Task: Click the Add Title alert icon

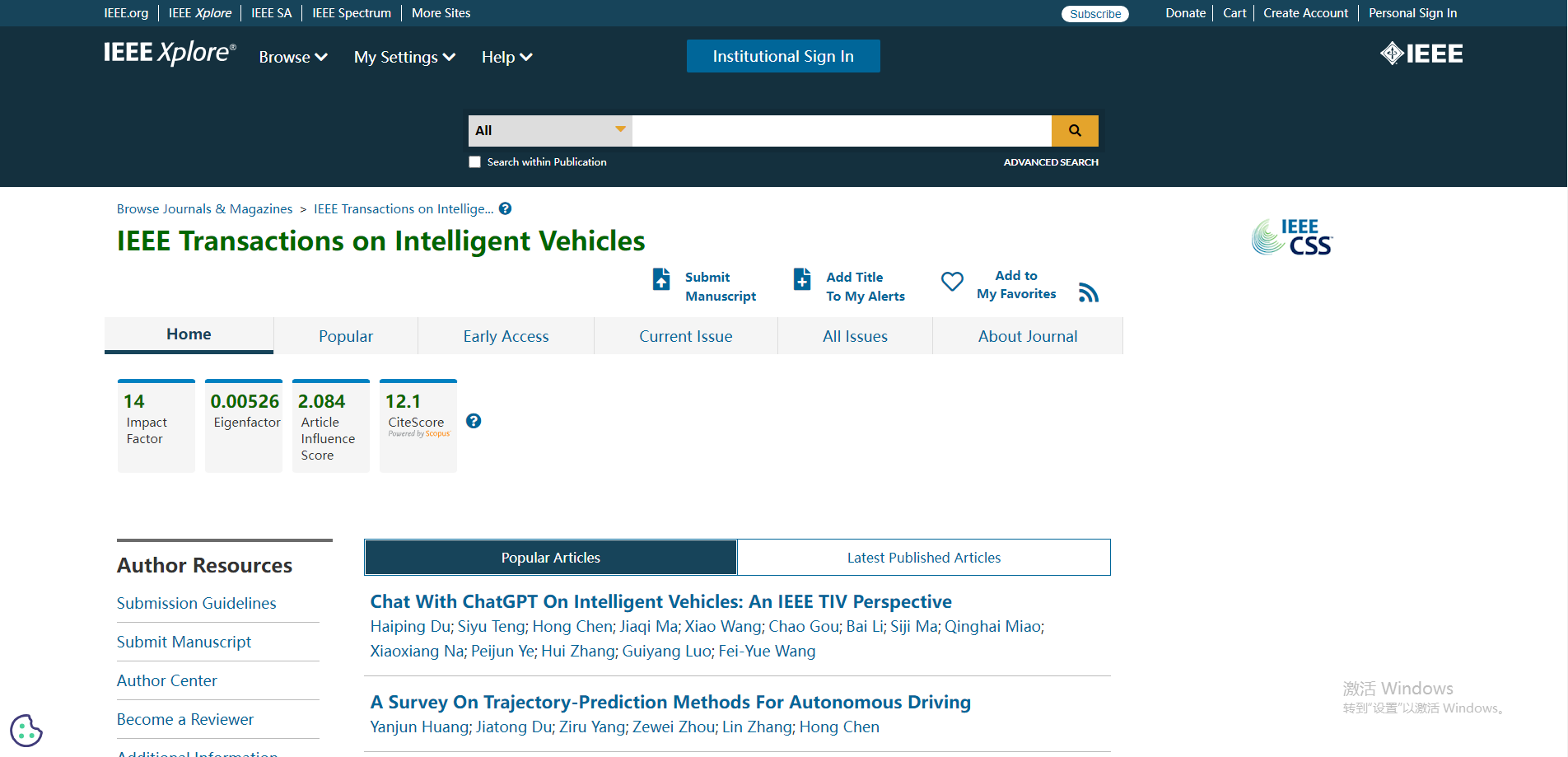Action: (x=802, y=279)
